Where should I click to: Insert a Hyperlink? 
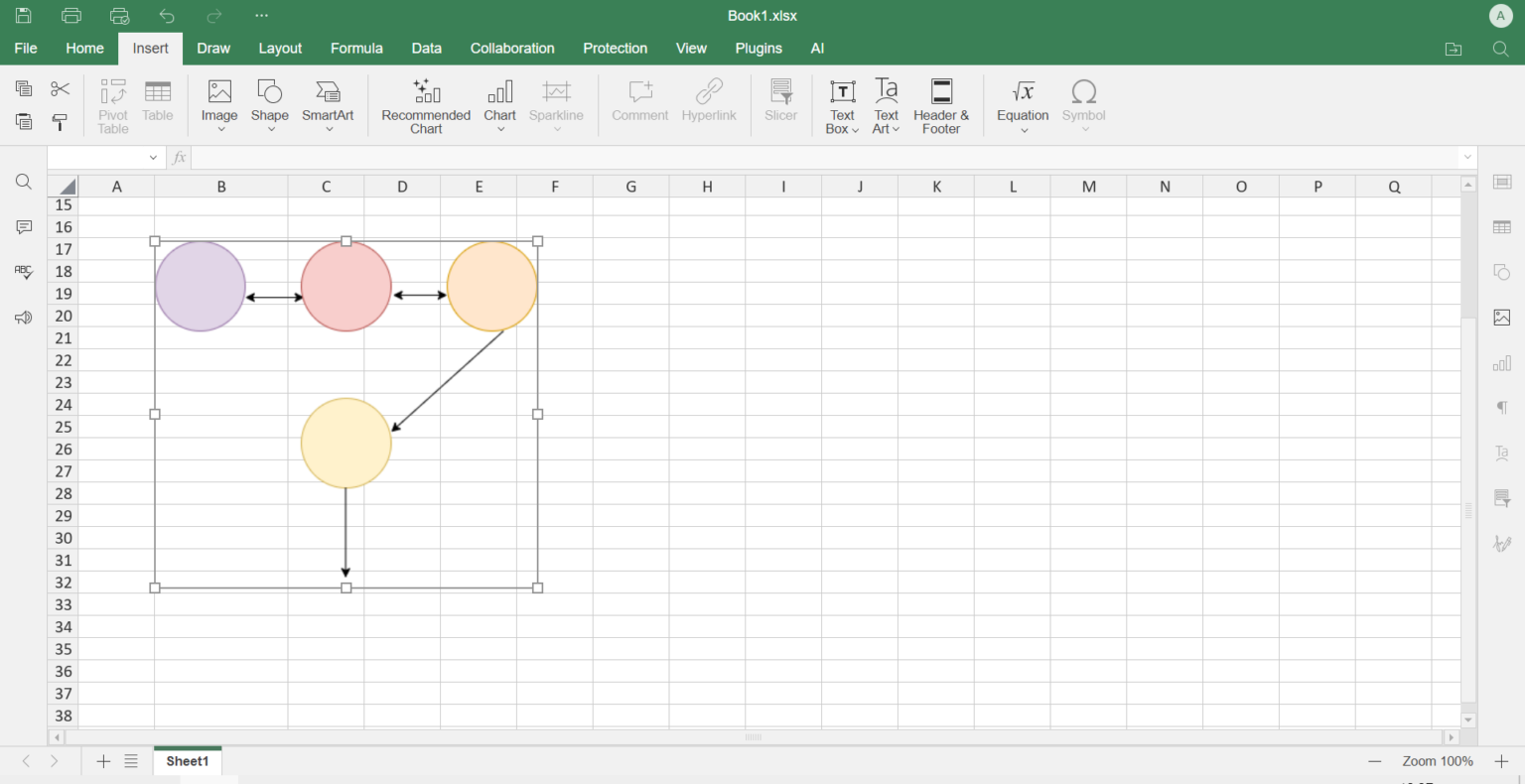(x=709, y=104)
